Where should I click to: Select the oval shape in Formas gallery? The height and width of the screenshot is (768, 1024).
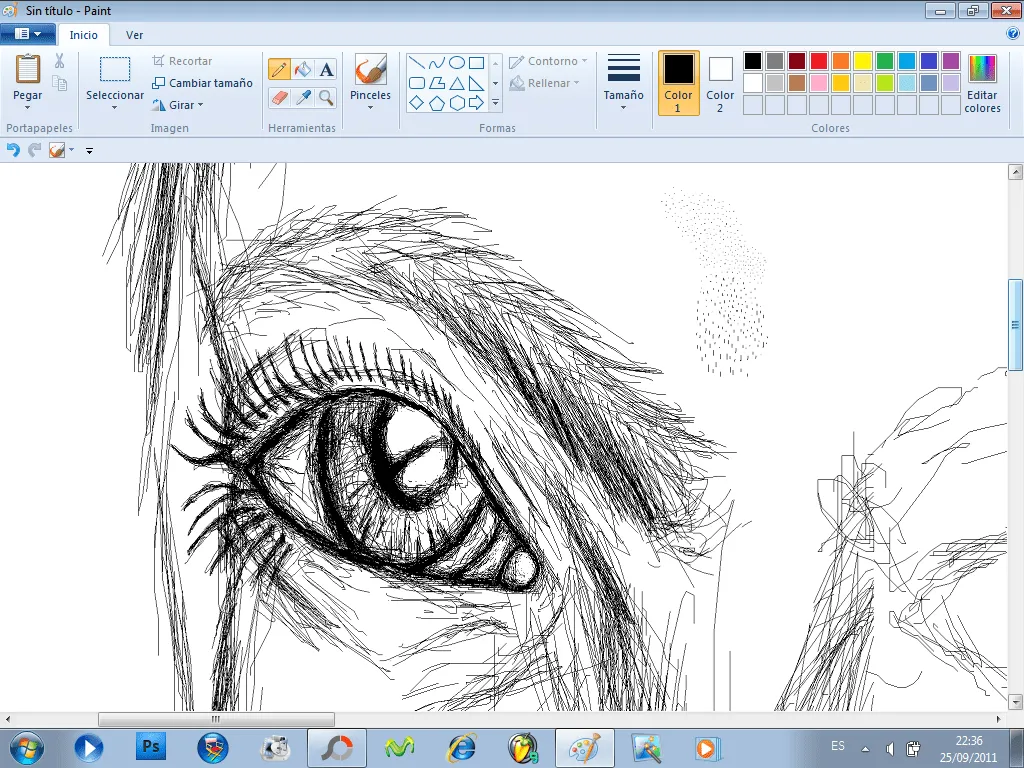(x=458, y=62)
